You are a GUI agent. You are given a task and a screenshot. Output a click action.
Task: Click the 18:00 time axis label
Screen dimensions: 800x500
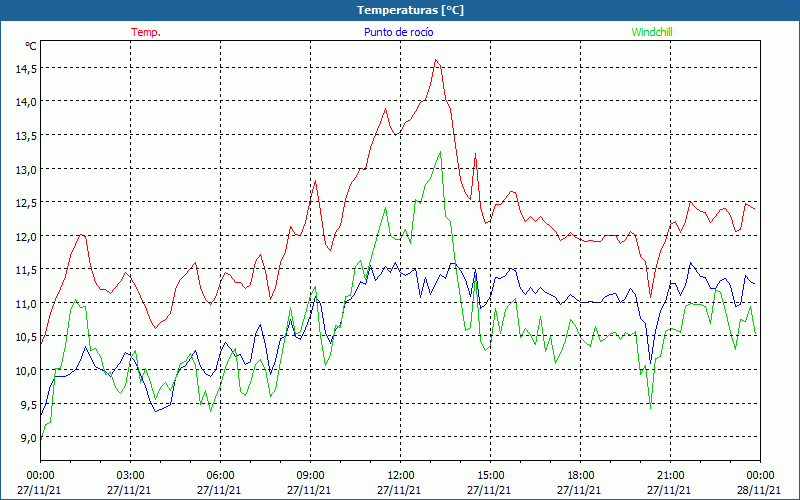(580, 476)
